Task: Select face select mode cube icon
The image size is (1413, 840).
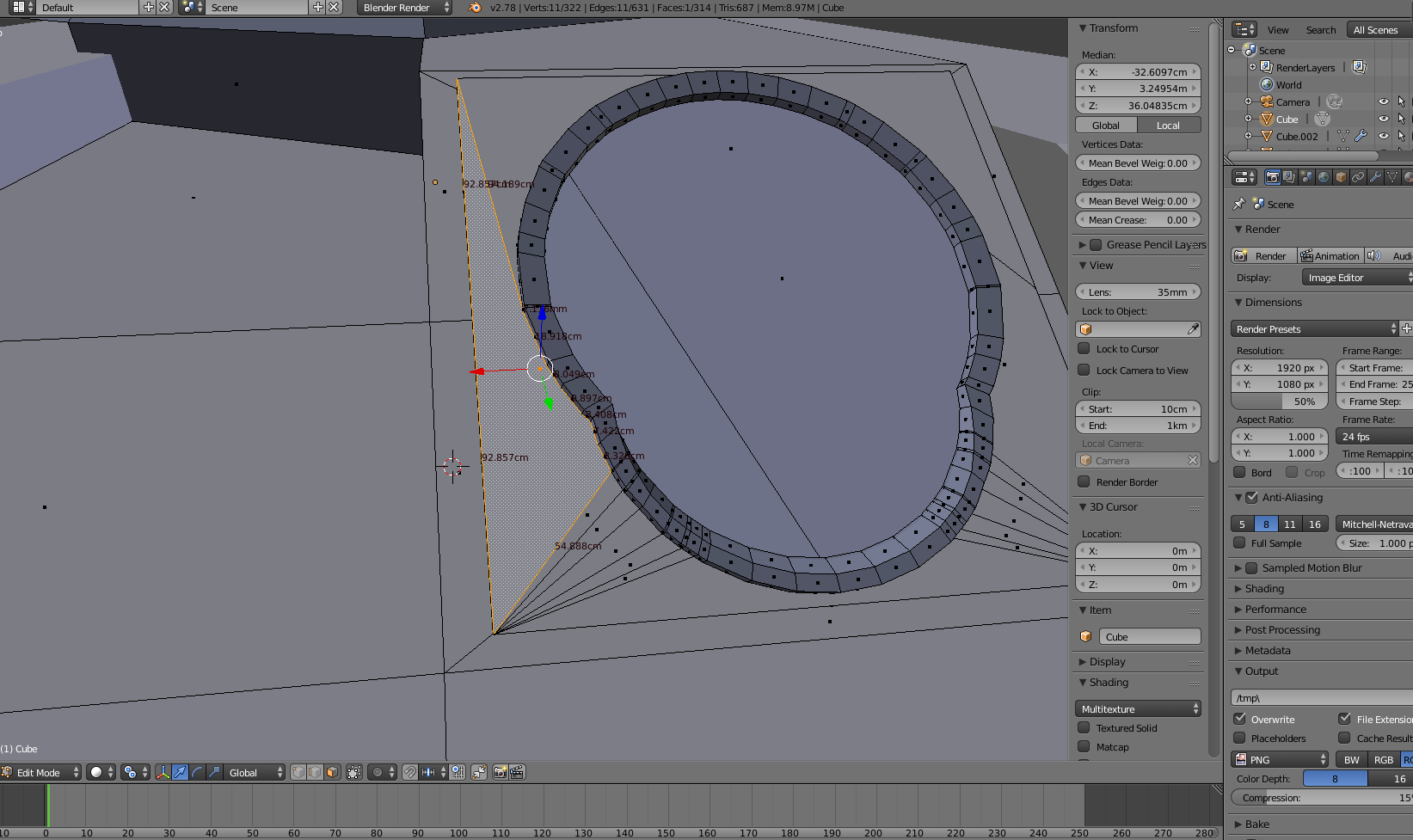Action: click(332, 772)
